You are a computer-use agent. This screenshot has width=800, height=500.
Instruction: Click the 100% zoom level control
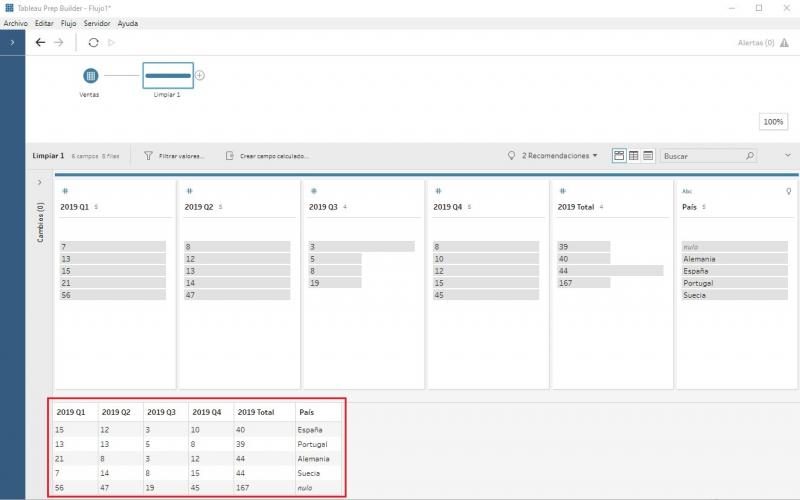pos(773,121)
